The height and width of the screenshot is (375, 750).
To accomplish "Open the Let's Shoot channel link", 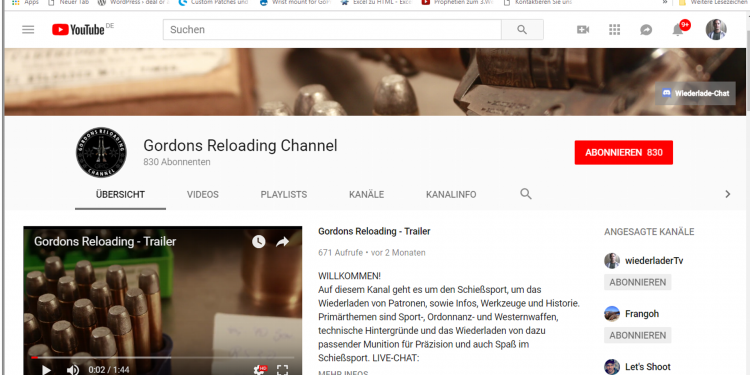I will [648, 367].
